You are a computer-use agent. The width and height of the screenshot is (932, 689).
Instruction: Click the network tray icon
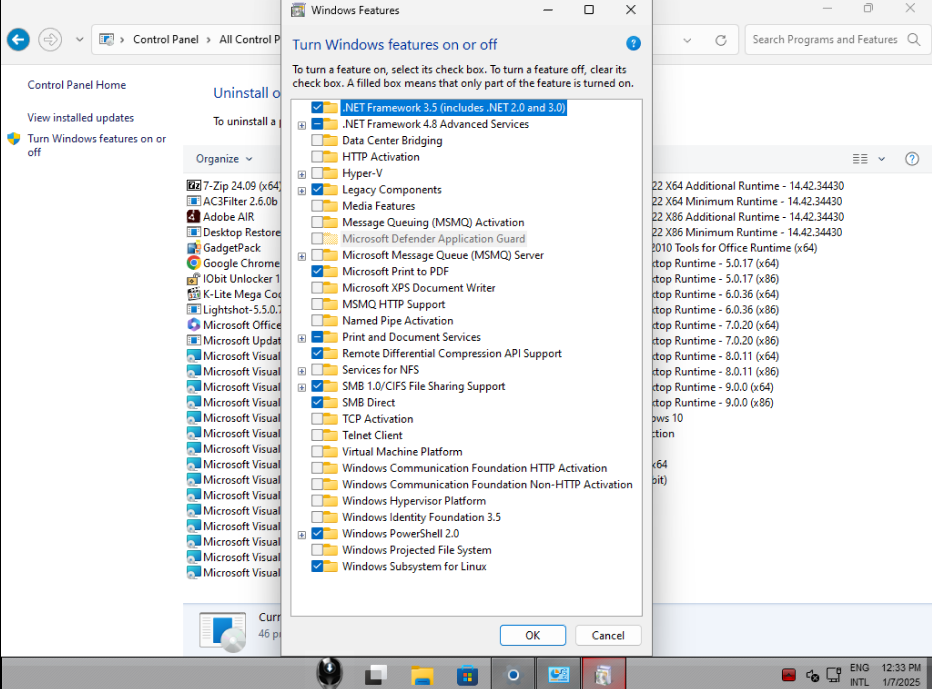click(834, 675)
